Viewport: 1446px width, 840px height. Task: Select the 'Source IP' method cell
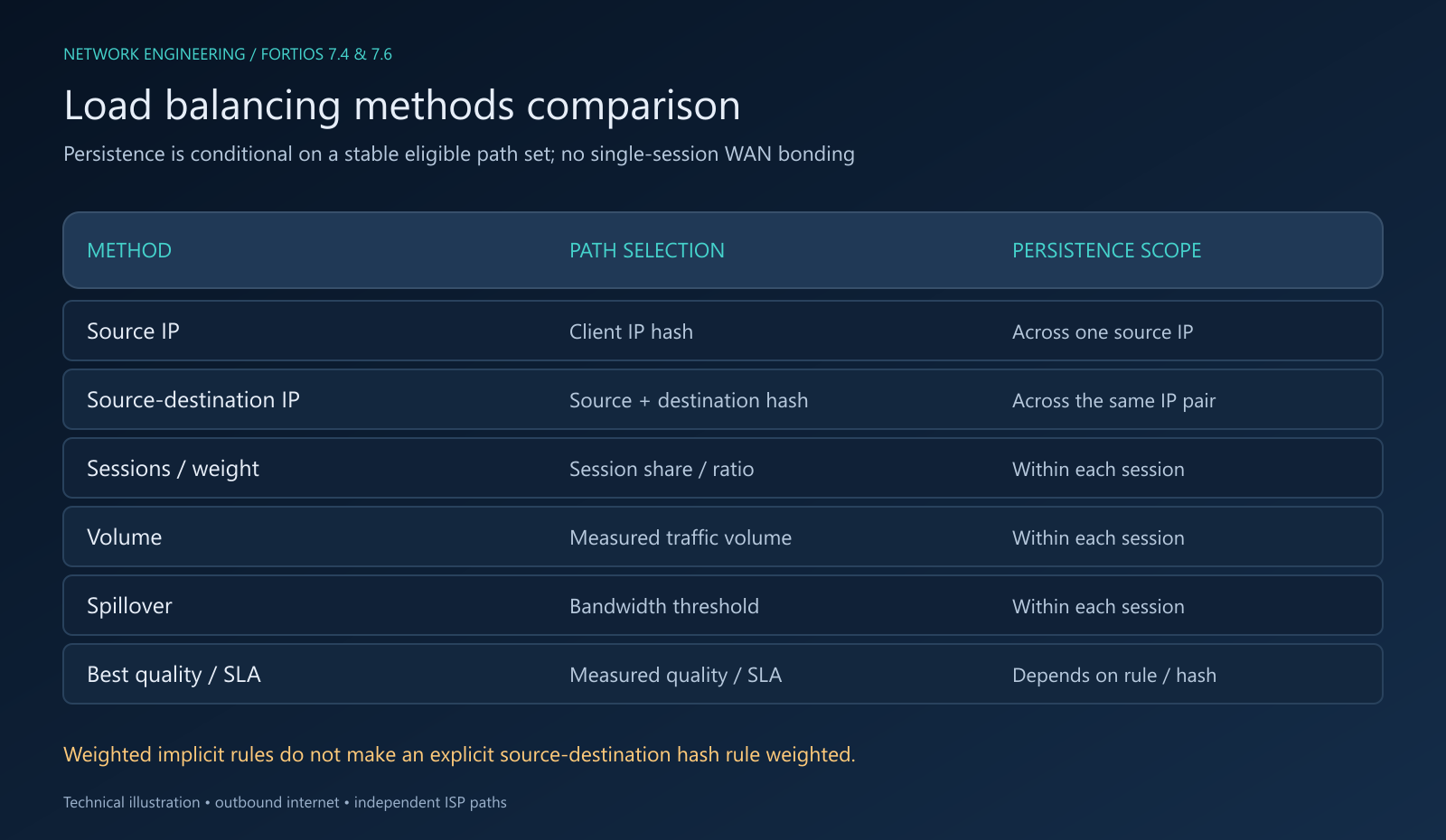coord(133,331)
